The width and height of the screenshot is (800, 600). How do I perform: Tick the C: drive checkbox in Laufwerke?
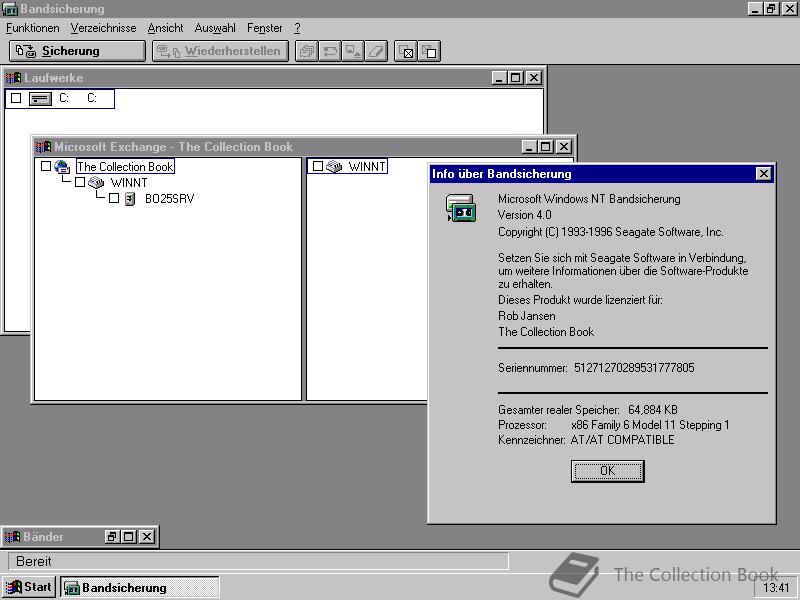coord(16,98)
